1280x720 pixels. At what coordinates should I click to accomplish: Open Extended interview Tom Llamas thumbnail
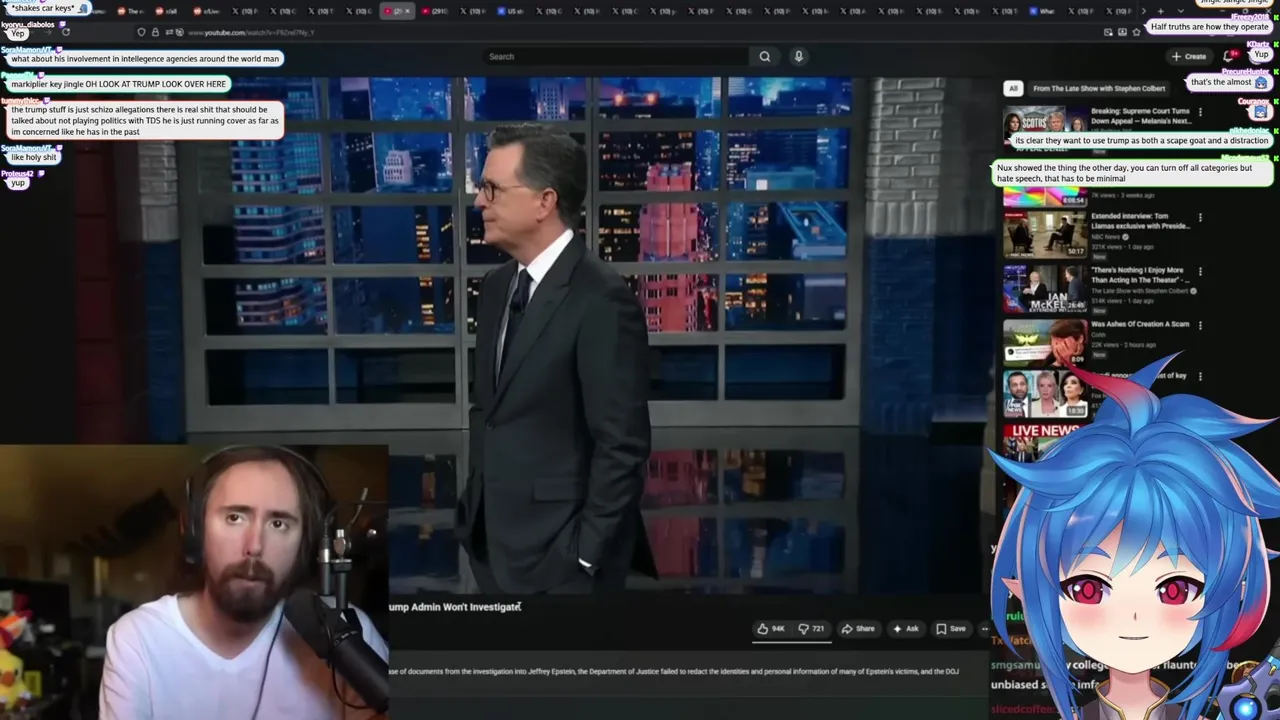1045,234
